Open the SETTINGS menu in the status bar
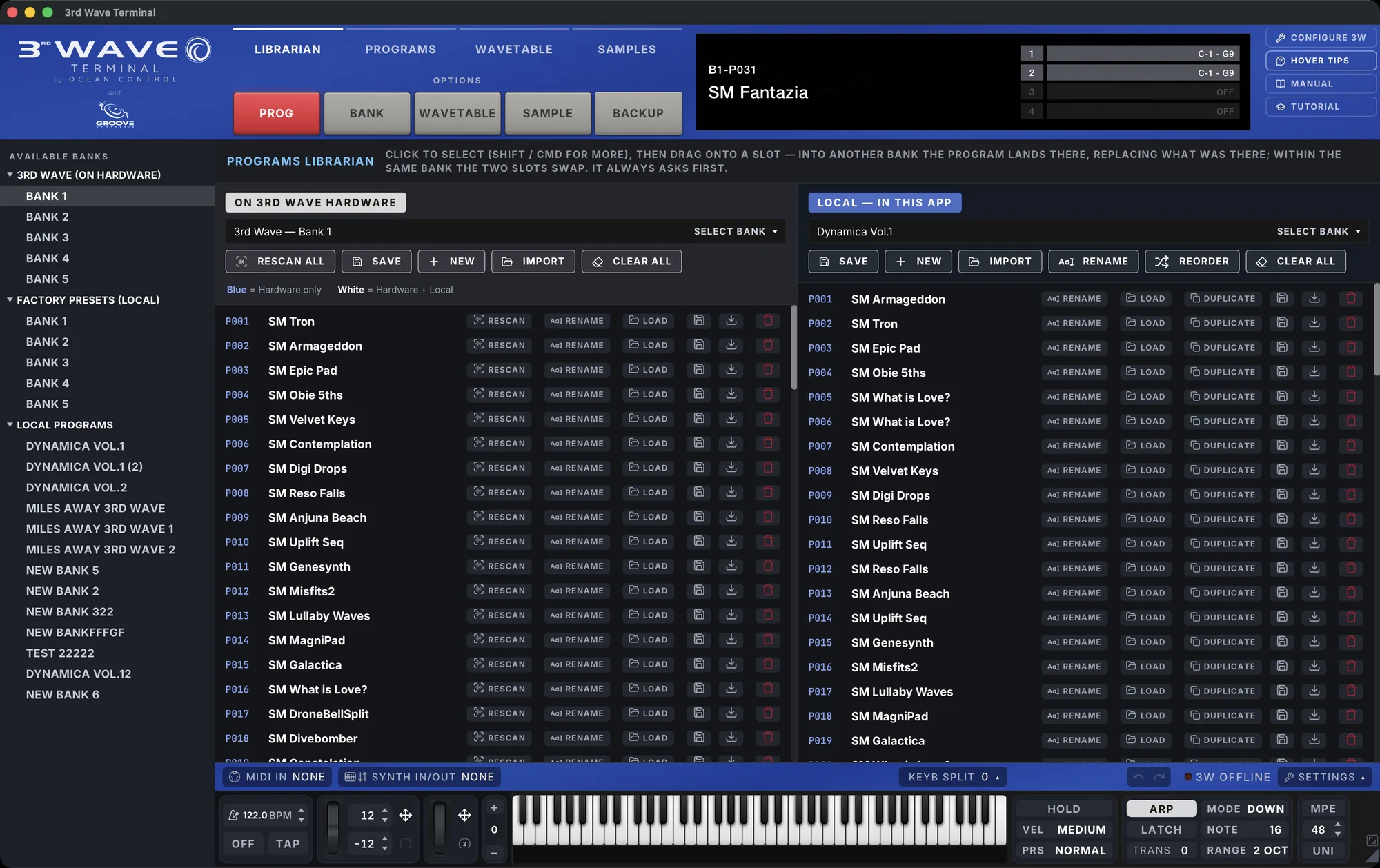 (1325, 777)
